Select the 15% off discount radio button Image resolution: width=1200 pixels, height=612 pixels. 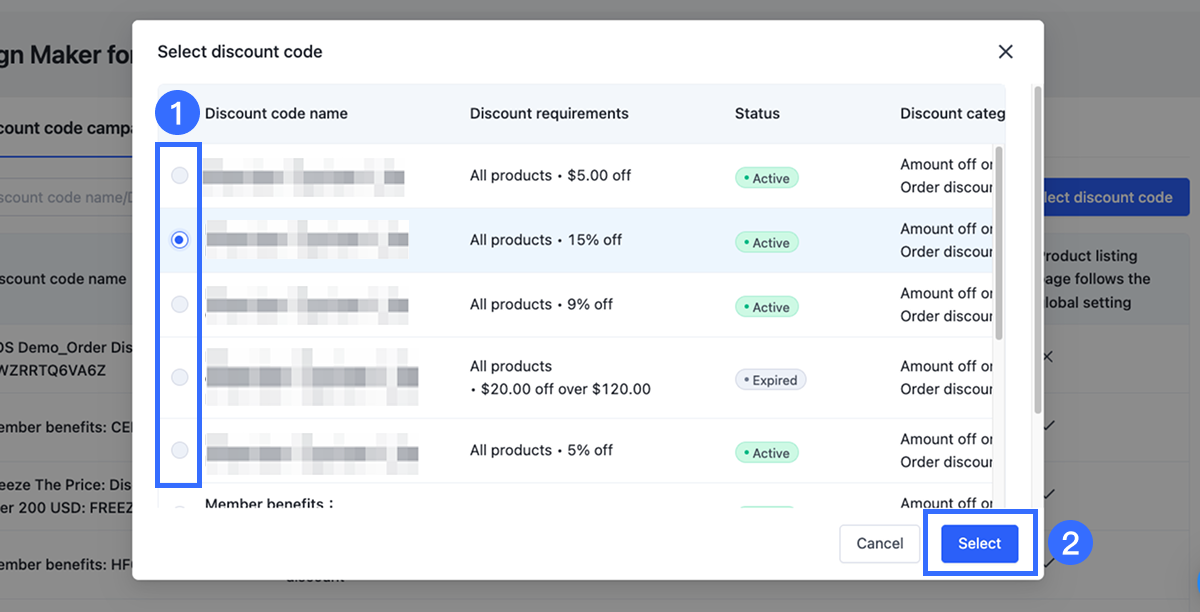pyautogui.click(x=180, y=240)
